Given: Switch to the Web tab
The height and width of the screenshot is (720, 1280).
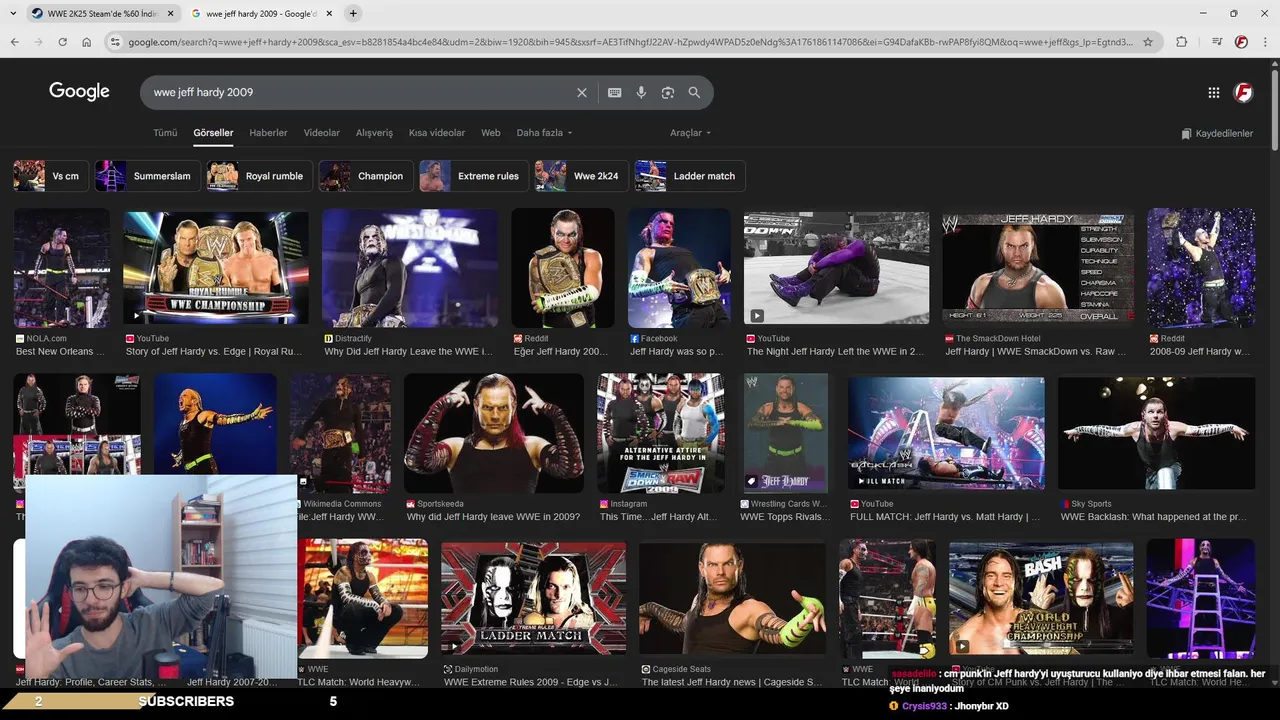Looking at the screenshot, I should (491, 132).
